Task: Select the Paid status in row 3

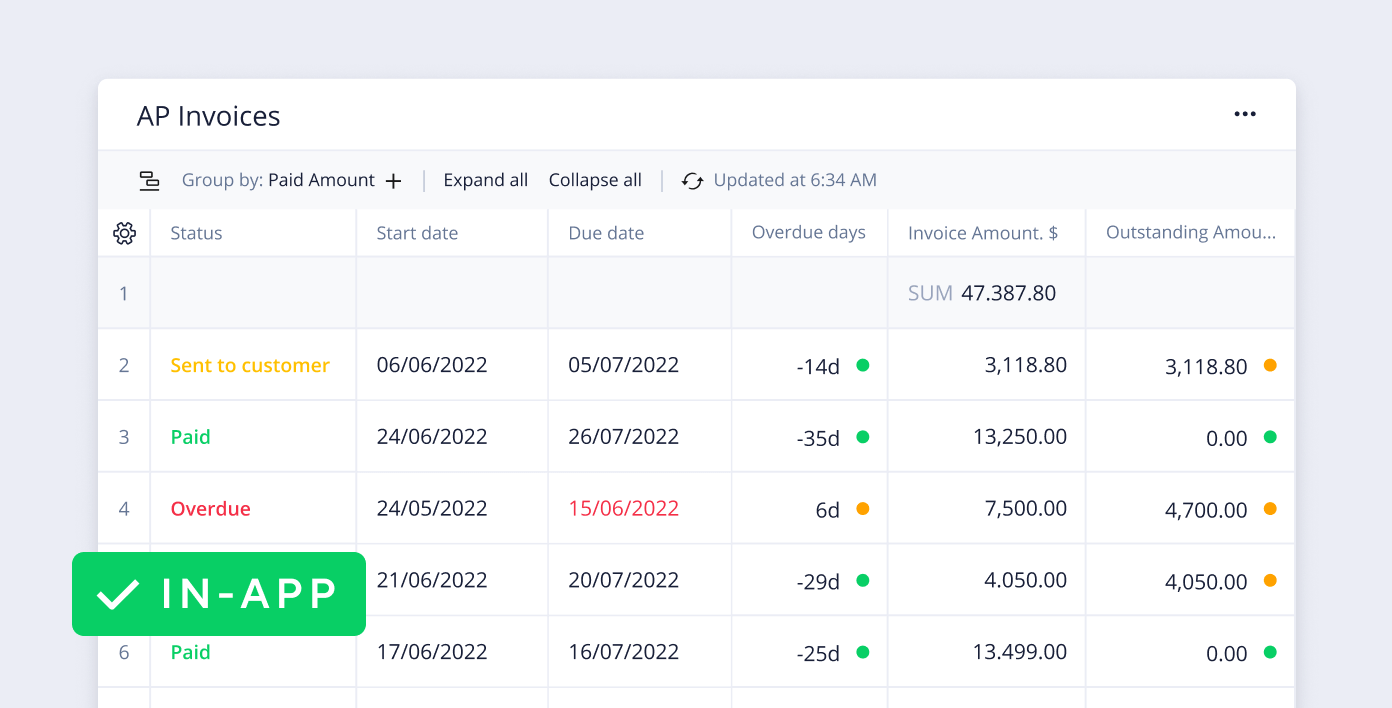Action: pyautogui.click(x=190, y=437)
